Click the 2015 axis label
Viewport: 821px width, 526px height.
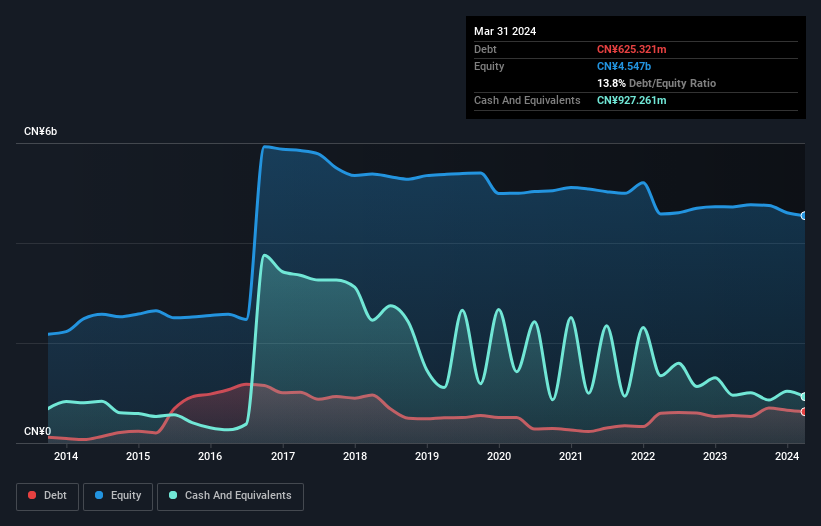(x=138, y=456)
